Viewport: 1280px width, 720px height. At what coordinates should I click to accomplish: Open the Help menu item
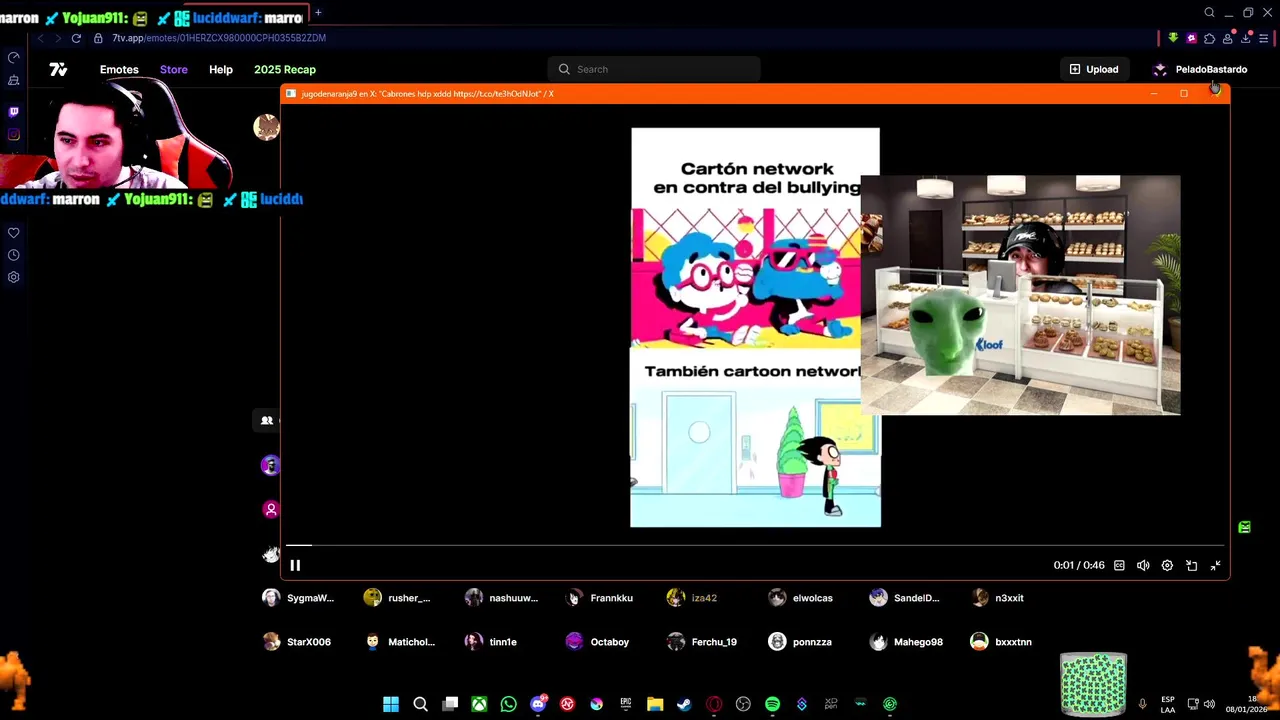(221, 69)
